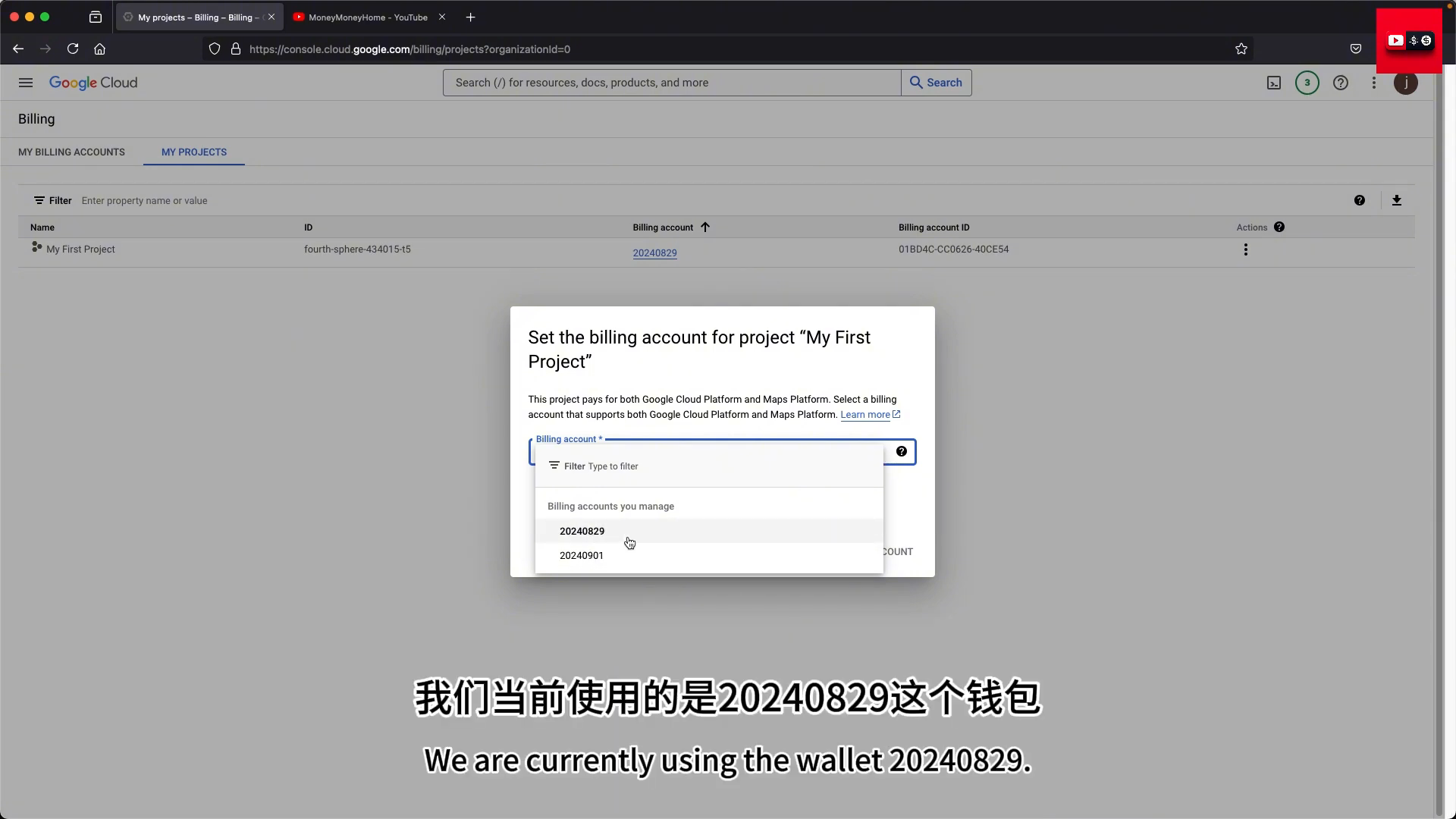Close the MoneyMoneyHome YouTube tab
Viewport: 1456px width, 819px height.
point(442,17)
